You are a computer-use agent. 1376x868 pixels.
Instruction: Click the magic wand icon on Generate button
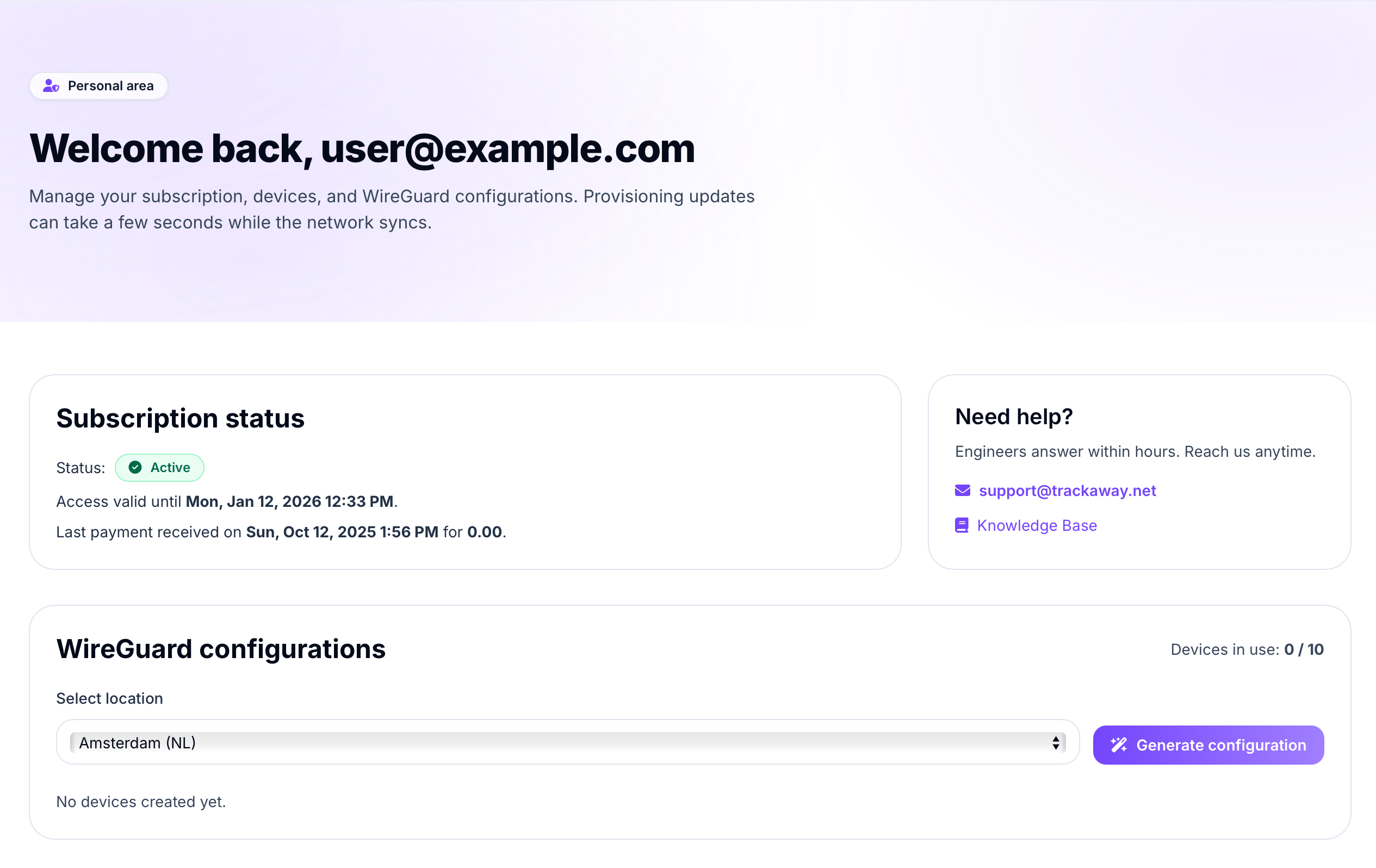[x=1118, y=745]
